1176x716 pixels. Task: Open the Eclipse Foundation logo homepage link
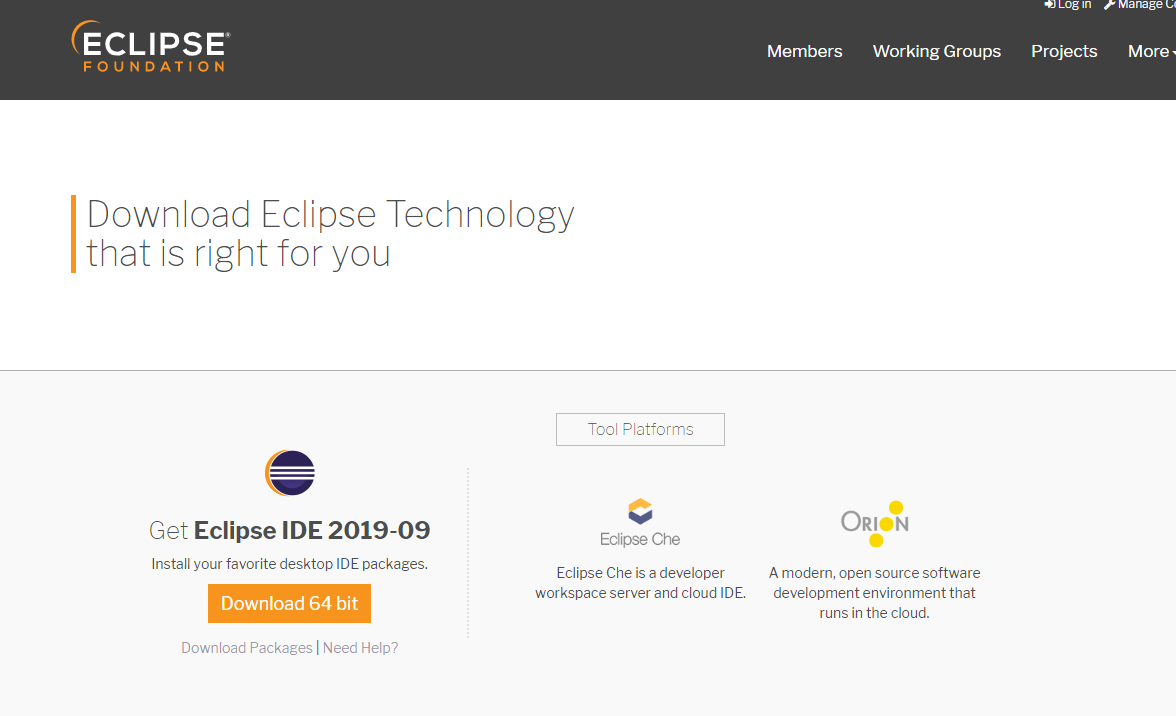151,46
